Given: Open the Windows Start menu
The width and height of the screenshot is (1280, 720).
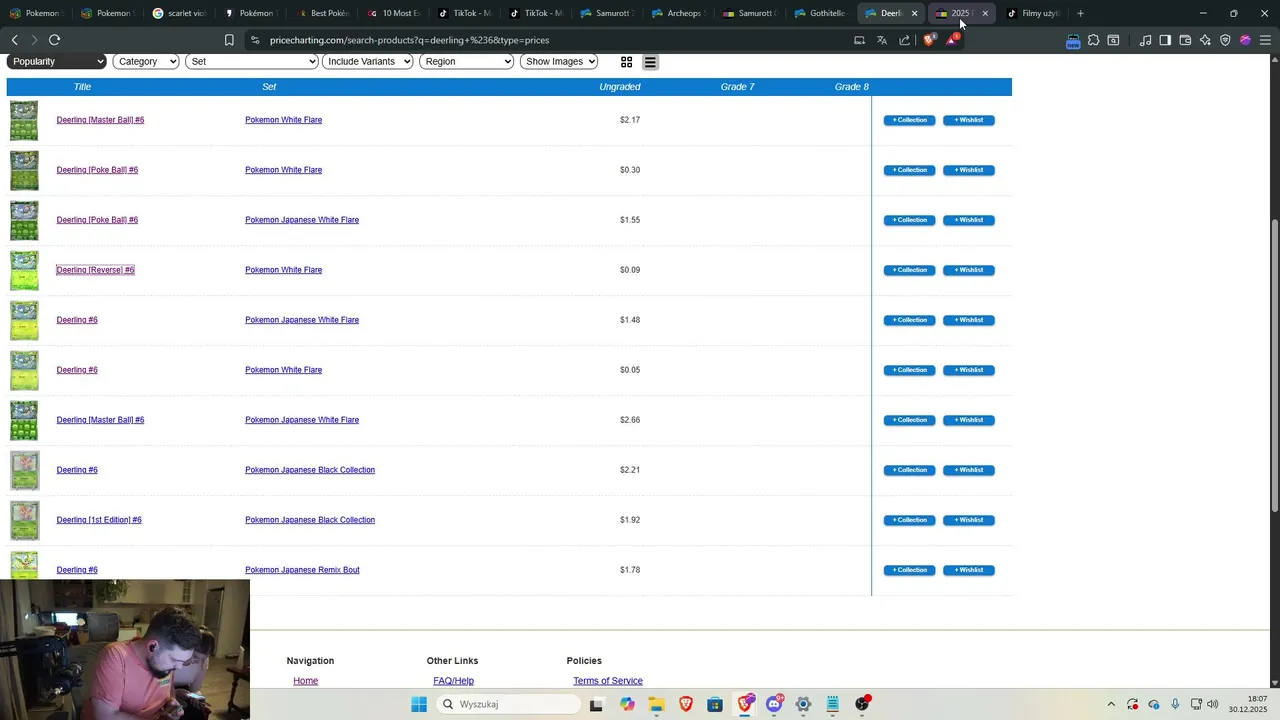Looking at the screenshot, I should tap(419, 704).
